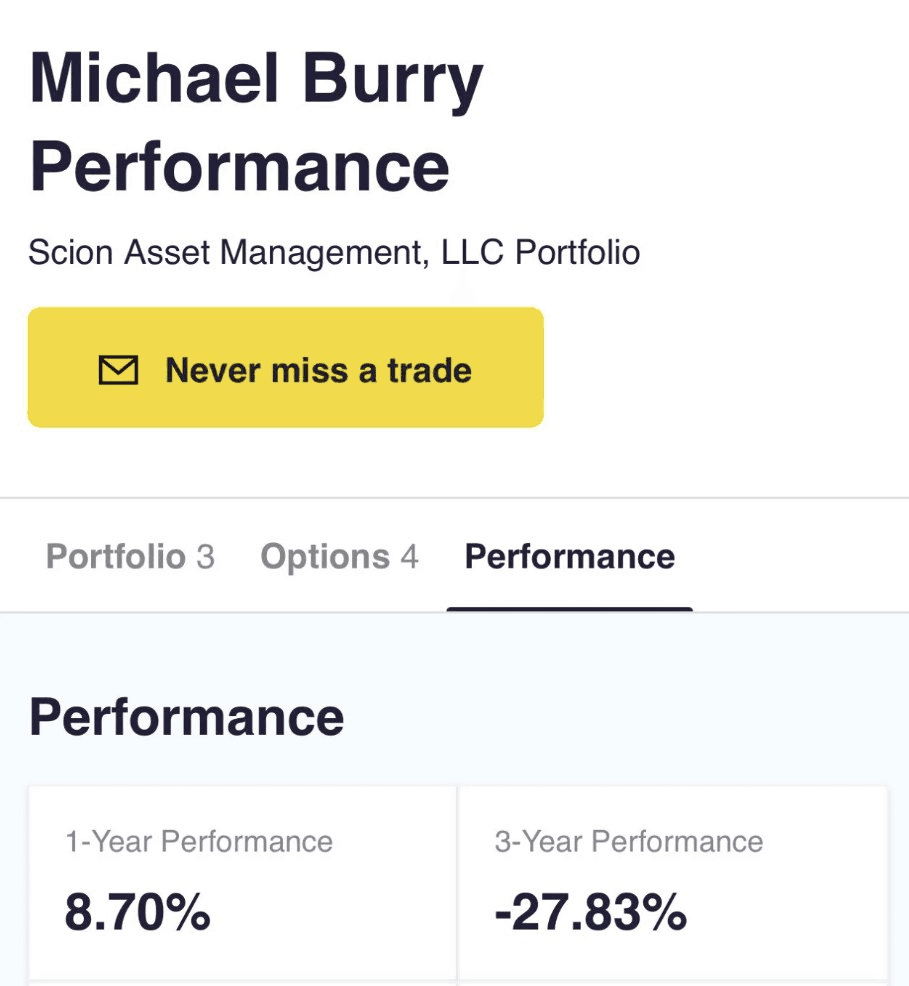The image size is (909, 986).
Task: Click the count 3 beside Portfolio
Action: (x=205, y=556)
